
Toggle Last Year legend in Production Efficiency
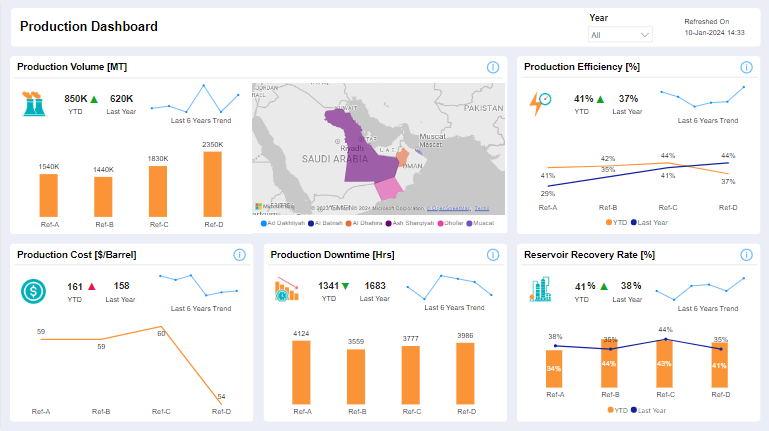tap(652, 221)
